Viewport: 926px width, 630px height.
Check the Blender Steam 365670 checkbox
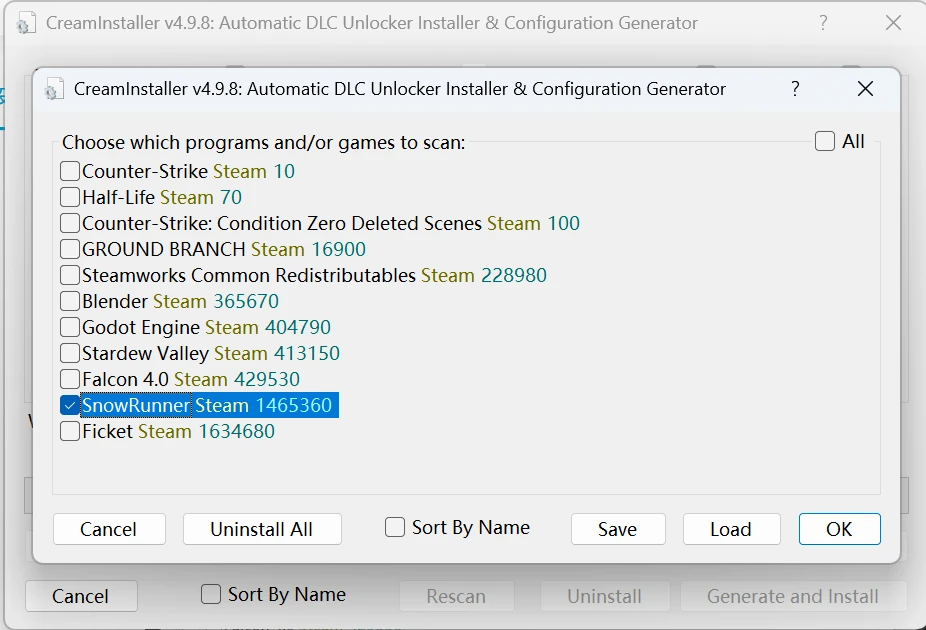(70, 301)
